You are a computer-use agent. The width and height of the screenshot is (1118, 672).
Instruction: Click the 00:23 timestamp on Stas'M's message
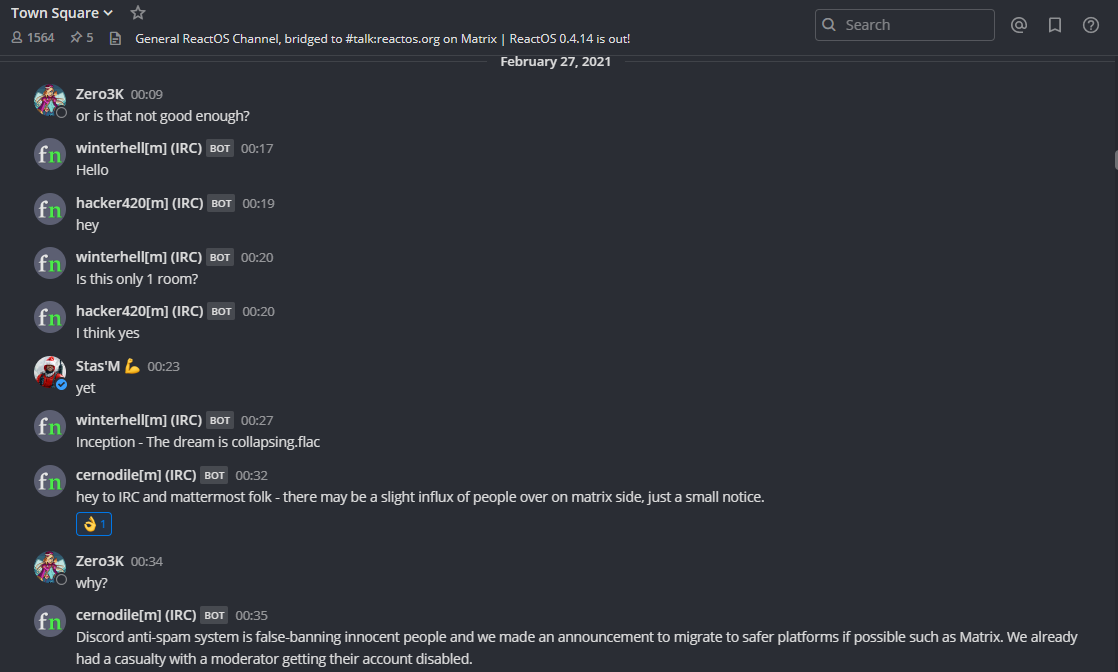[164, 367]
